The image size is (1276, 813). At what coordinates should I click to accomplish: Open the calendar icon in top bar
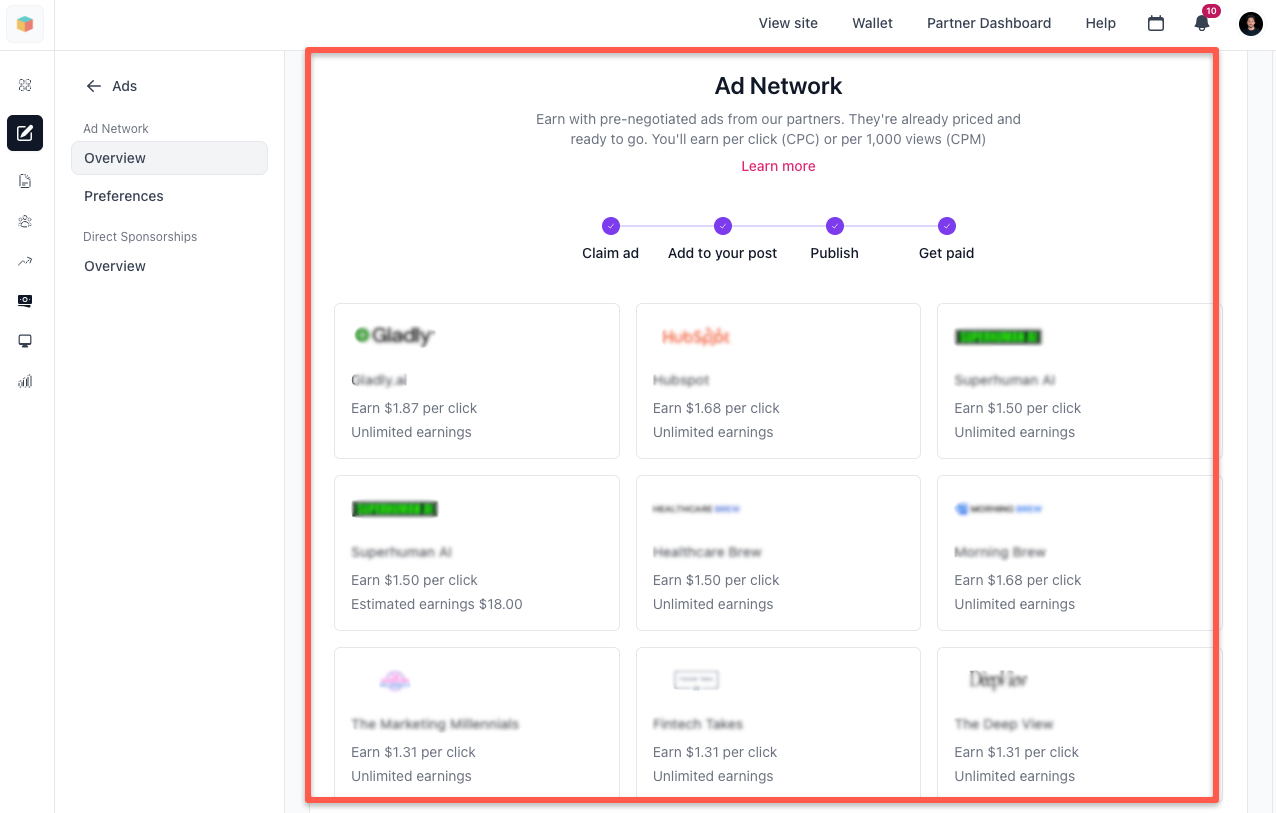(1156, 22)
